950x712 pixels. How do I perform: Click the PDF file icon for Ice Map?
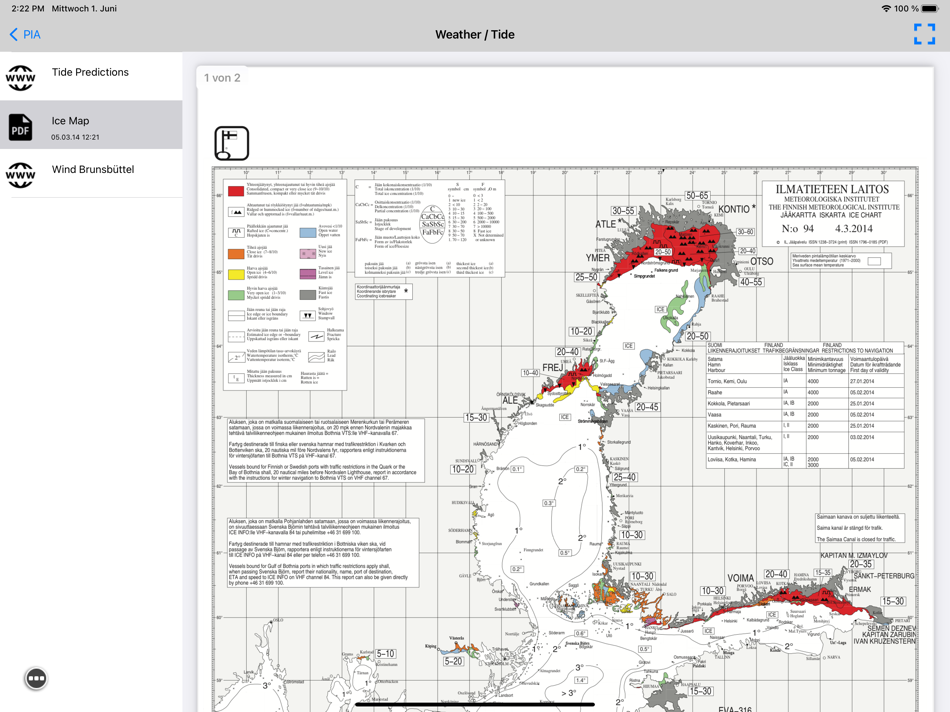(x=21, y=127)
